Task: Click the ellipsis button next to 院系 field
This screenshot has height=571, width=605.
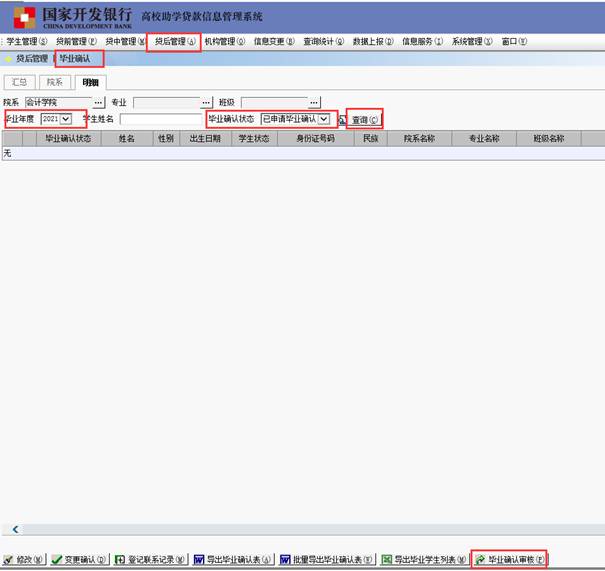Action: (98, 102)
